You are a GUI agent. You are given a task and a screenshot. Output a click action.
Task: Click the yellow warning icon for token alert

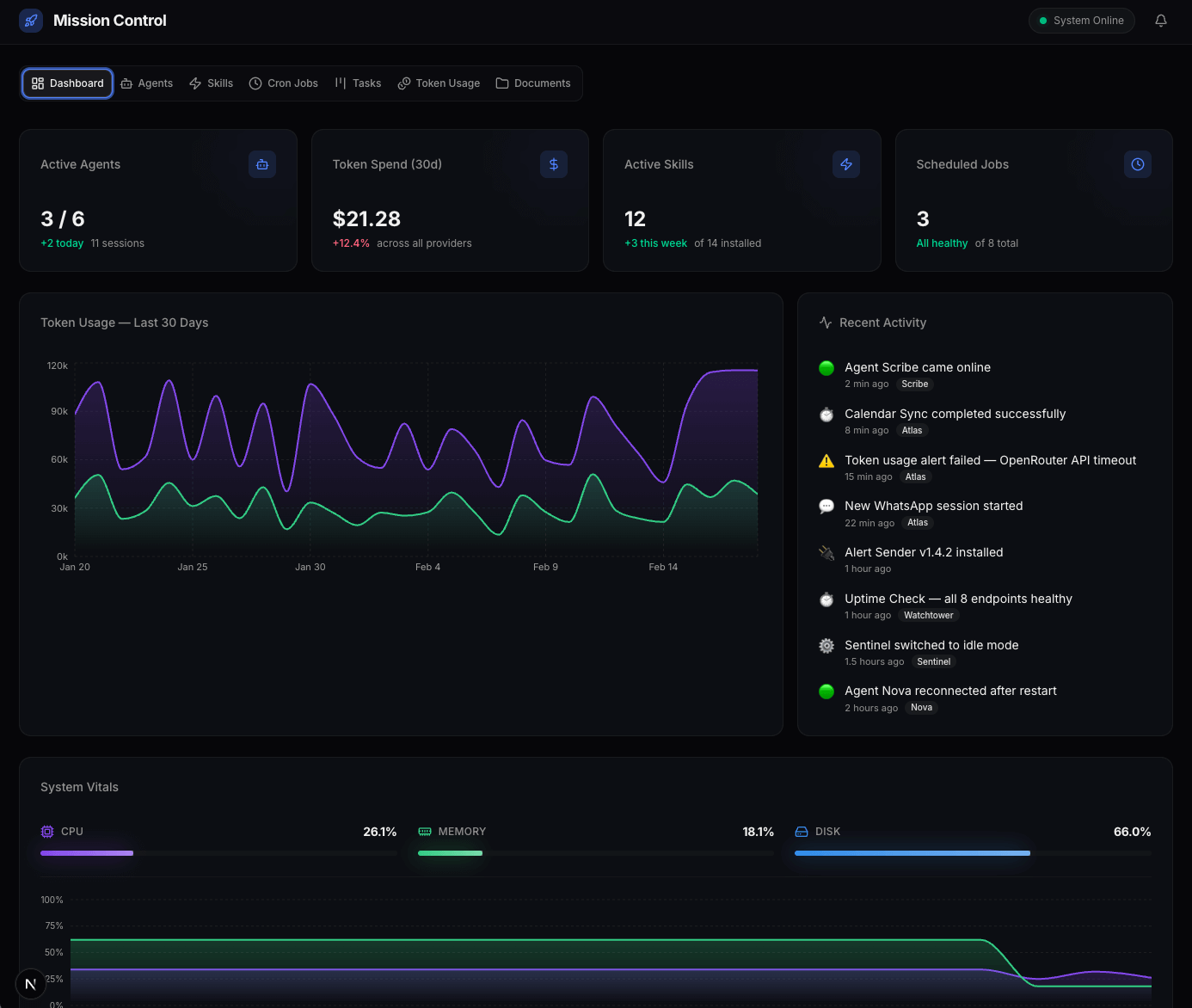(x=826, y=461)
